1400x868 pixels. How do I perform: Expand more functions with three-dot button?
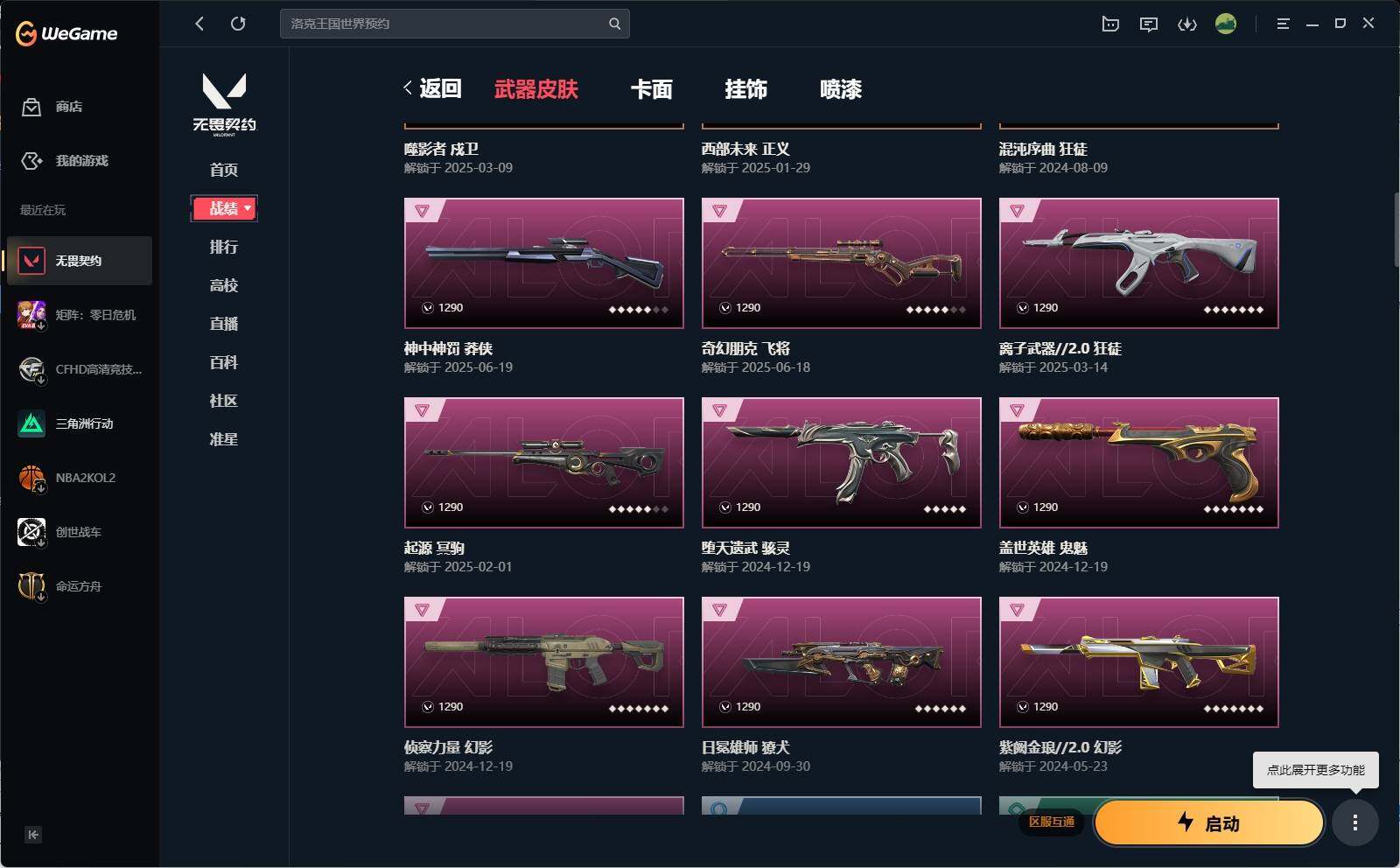pos(1355,822)
